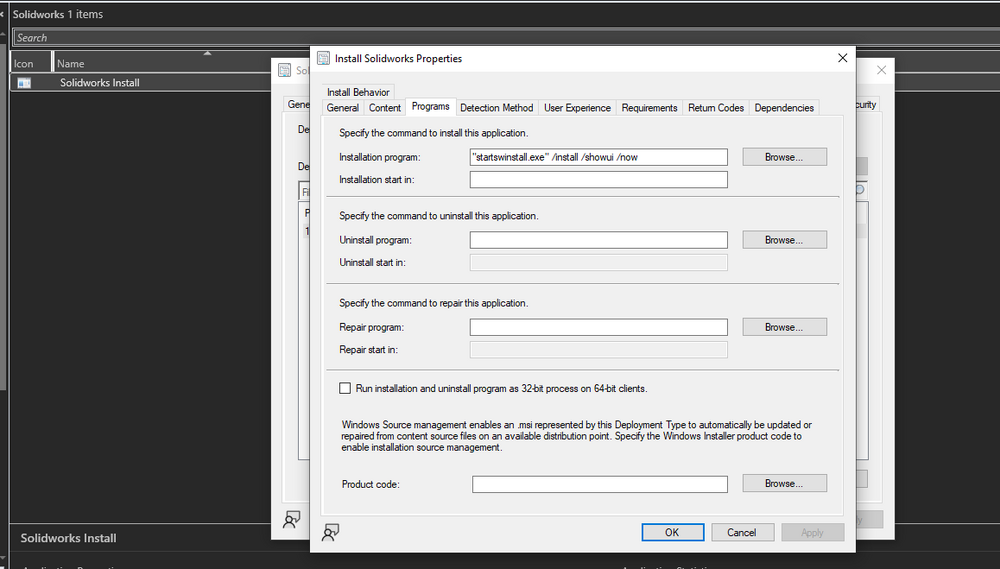
Task: Open the Detection Method tab
Action: (x=496, y=108)
